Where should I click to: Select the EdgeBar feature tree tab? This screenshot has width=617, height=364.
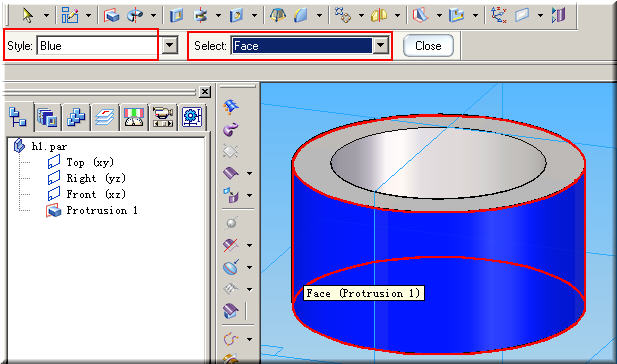pos(18,117)
